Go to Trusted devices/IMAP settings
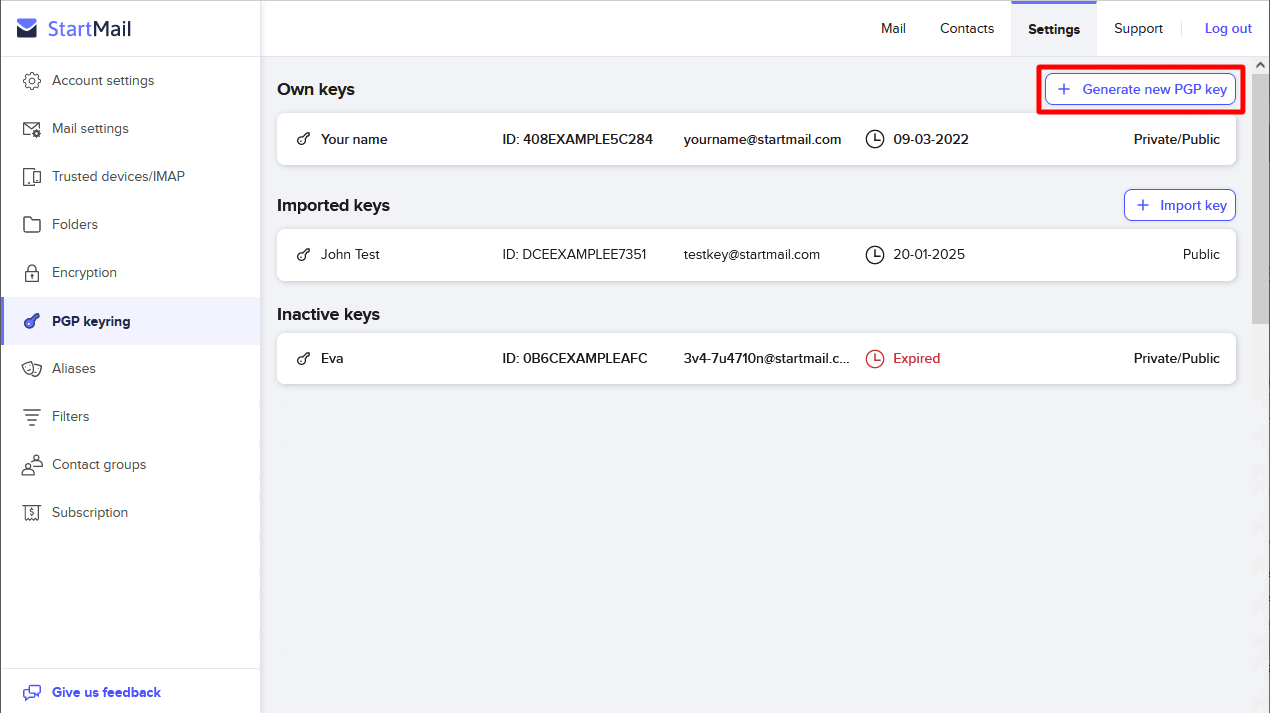The image size is (1270, 713). (x=130, y=177)
